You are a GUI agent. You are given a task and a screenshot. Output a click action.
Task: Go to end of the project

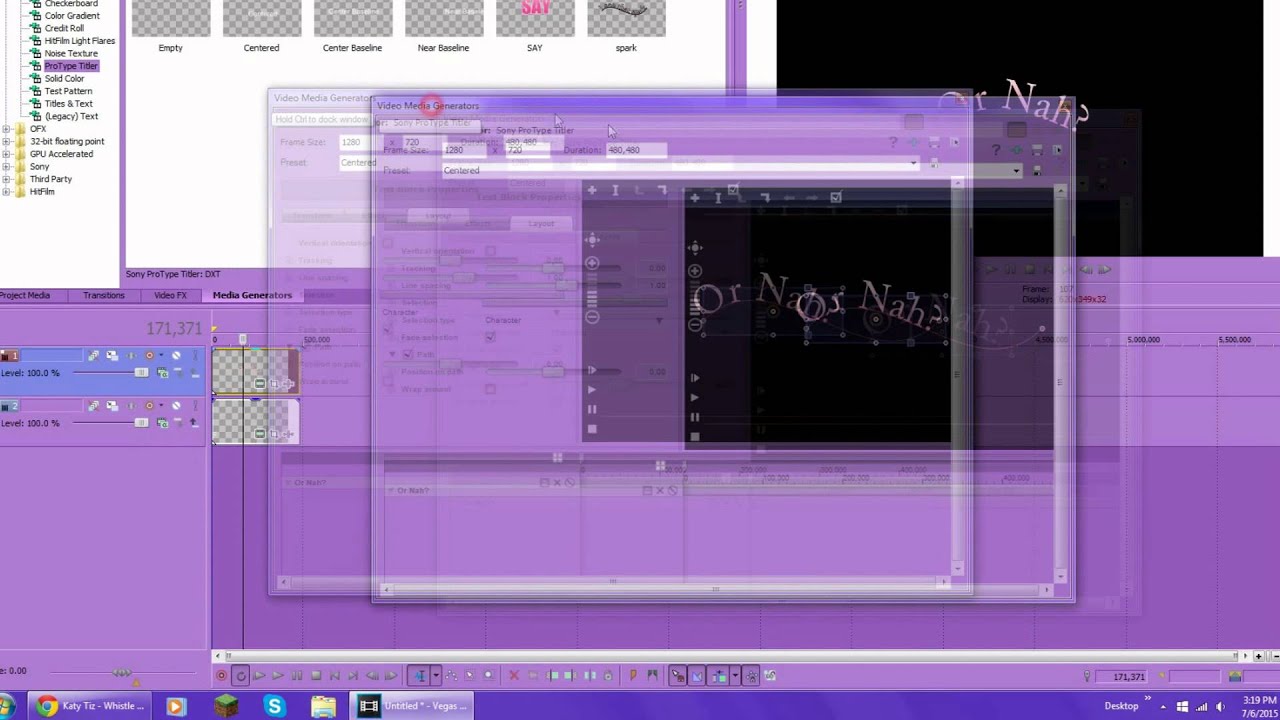[353, 676]
